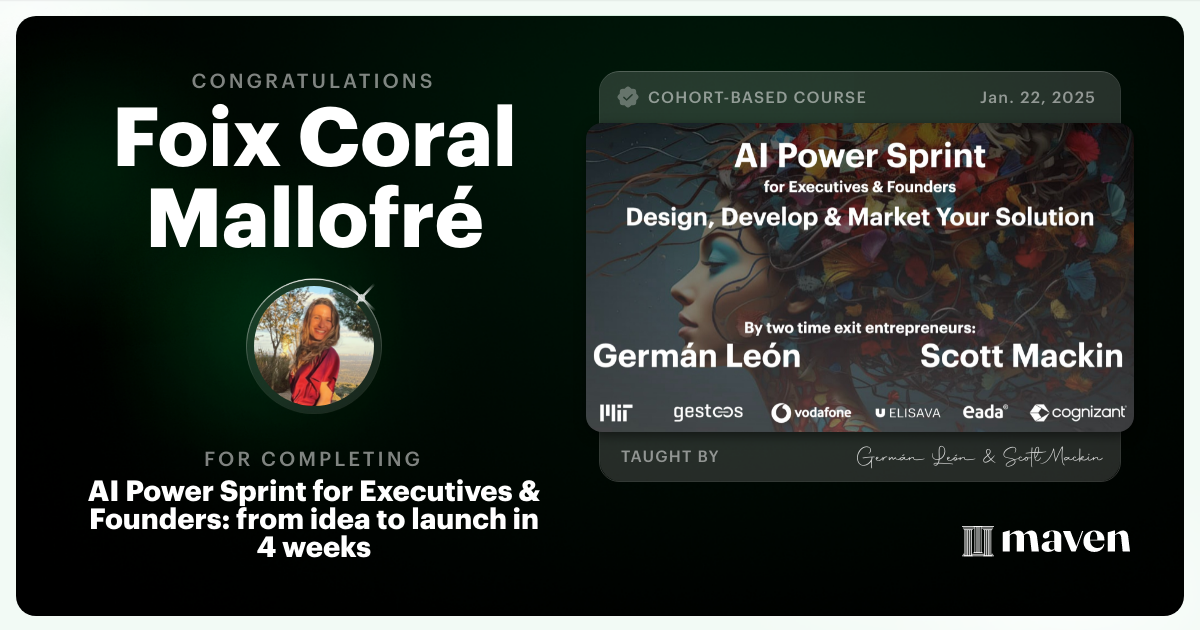1200x630 pixels.
Task: Click the Maven pillar logo icon
Action: pos(976,541)
